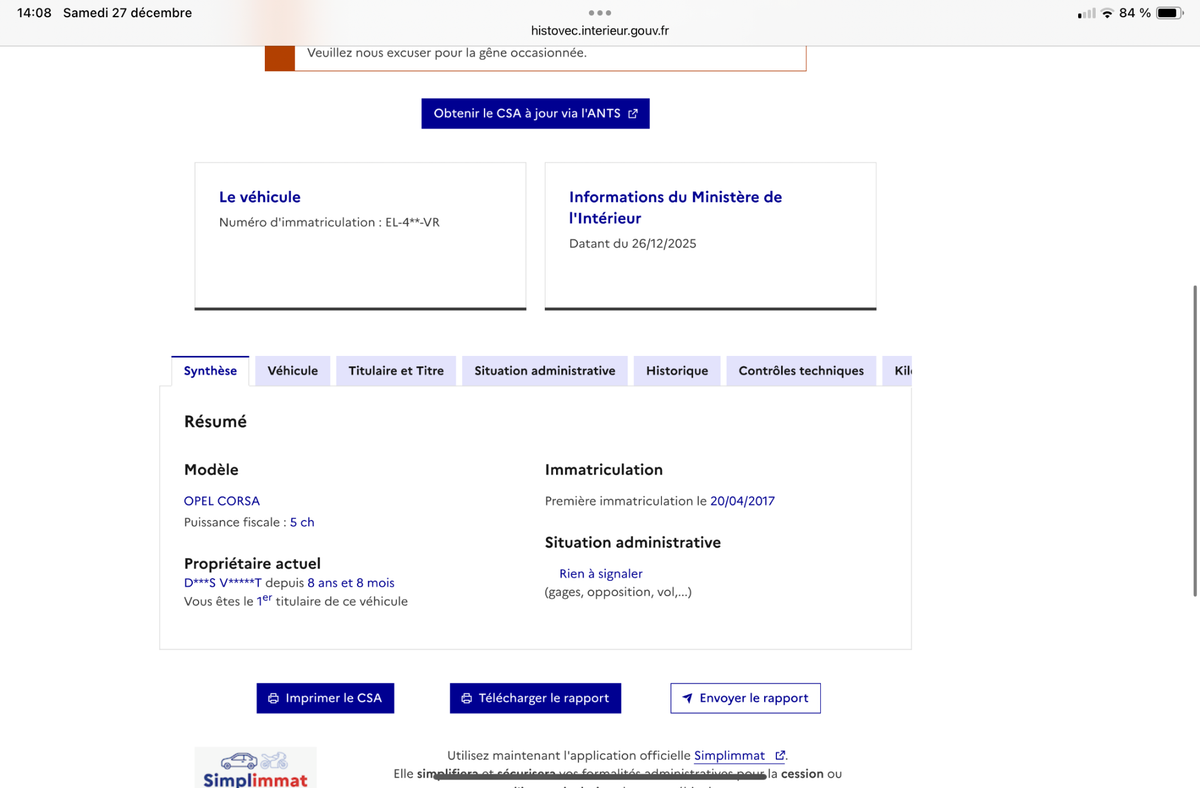Click the external link icon next to Simplimmat
The height and width of the screenshot is (788, 1200).
778,755
